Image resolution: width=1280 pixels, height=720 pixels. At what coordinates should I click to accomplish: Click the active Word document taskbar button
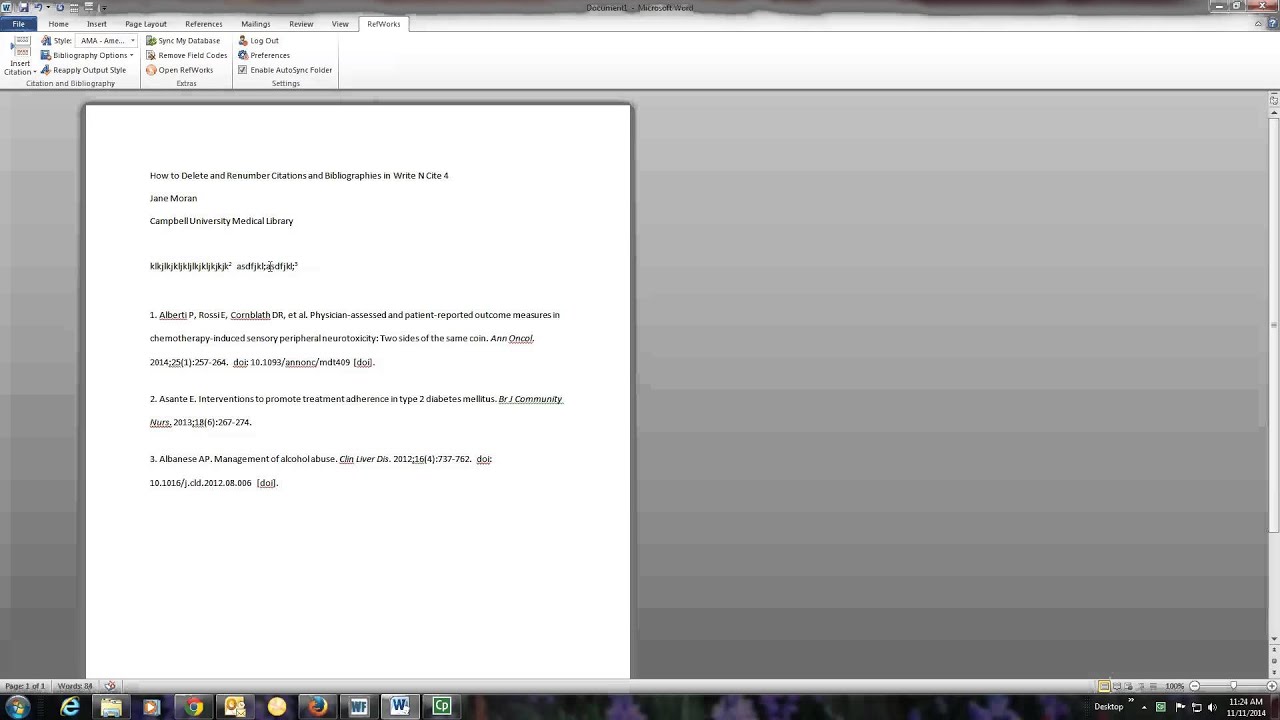pos(400,707)
